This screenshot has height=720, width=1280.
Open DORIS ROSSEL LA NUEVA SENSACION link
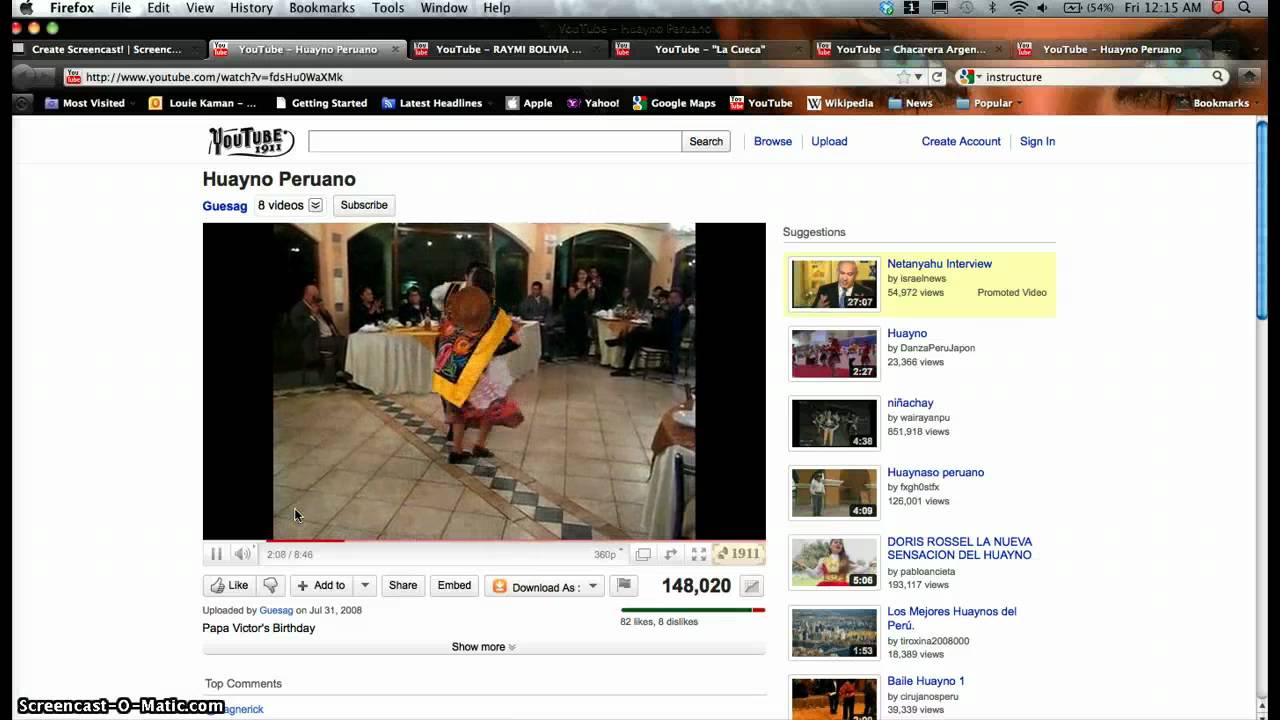960,548
